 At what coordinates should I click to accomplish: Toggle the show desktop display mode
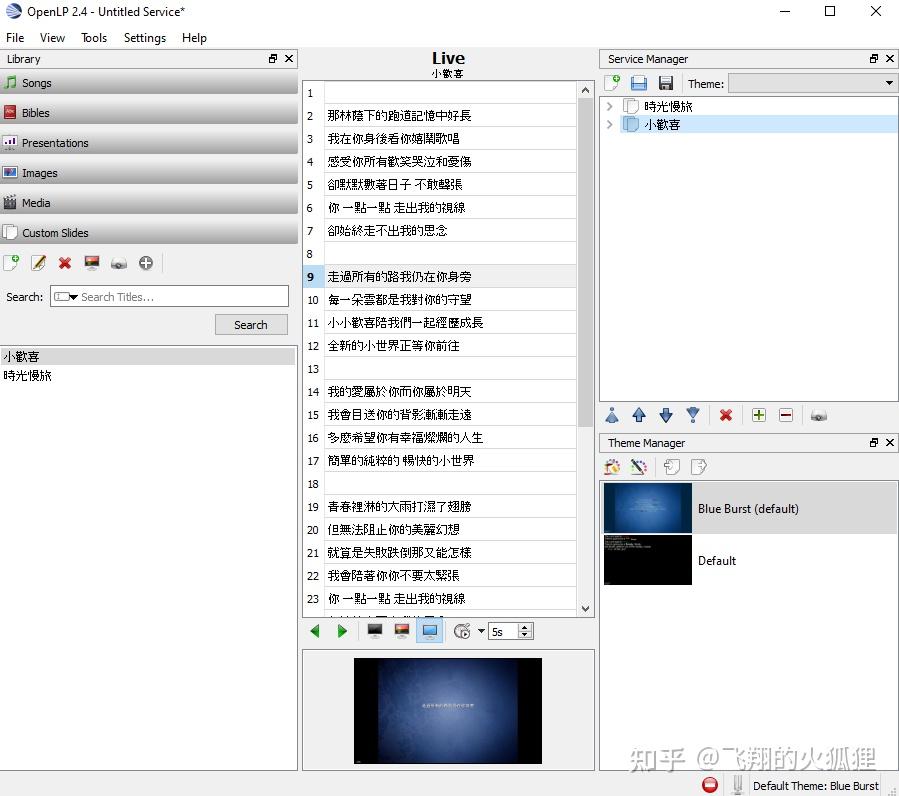click(x=429, y=630)
